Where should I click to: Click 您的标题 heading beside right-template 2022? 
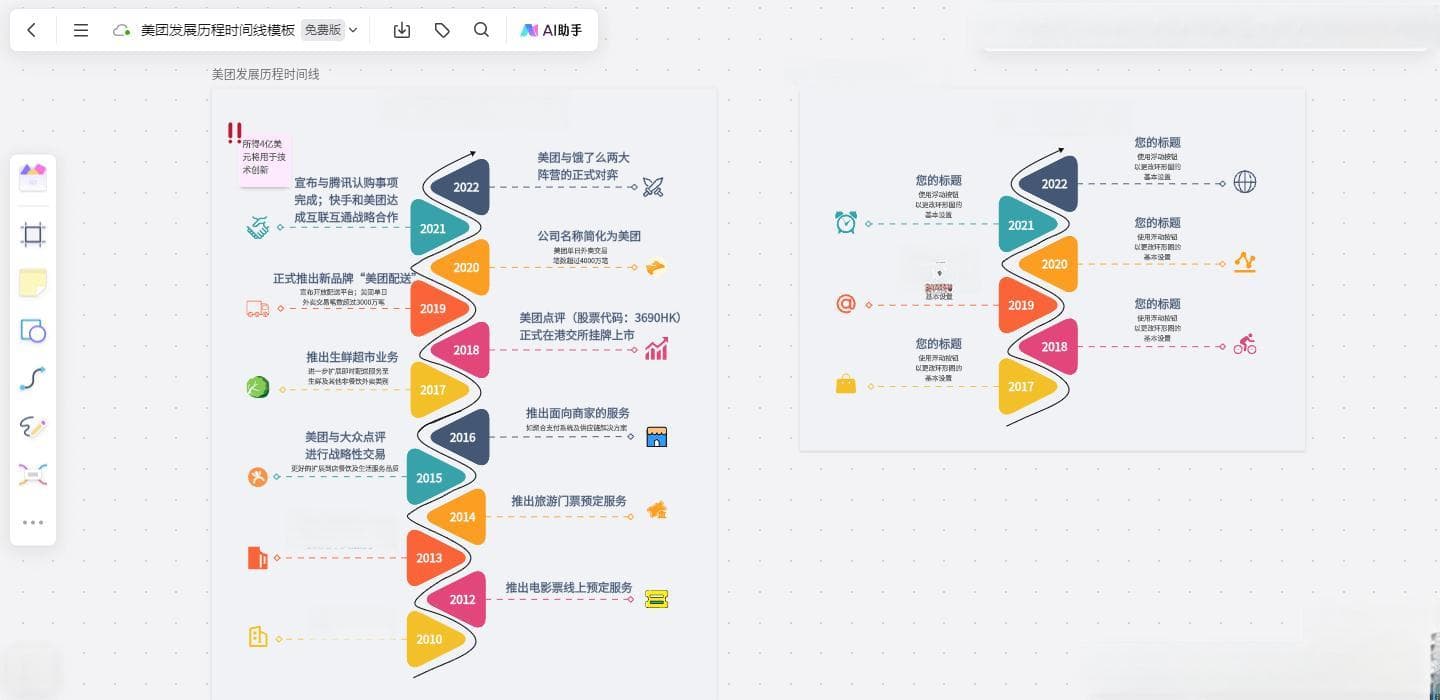[x=1157, y=143]
